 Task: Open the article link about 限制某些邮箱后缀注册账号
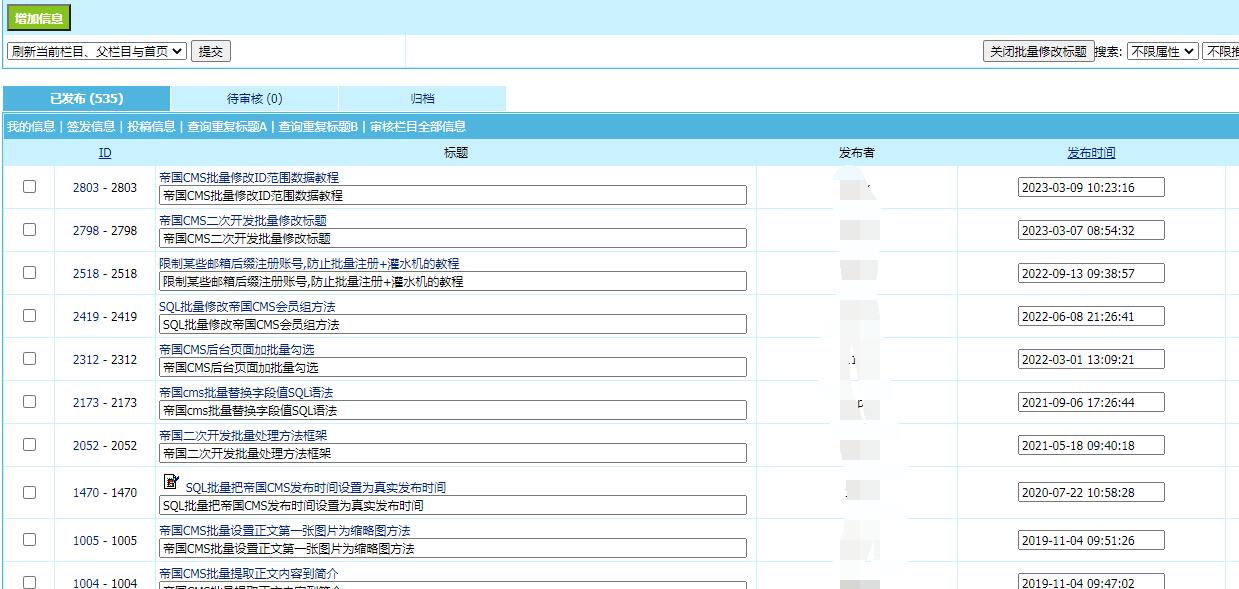[309, 263]
